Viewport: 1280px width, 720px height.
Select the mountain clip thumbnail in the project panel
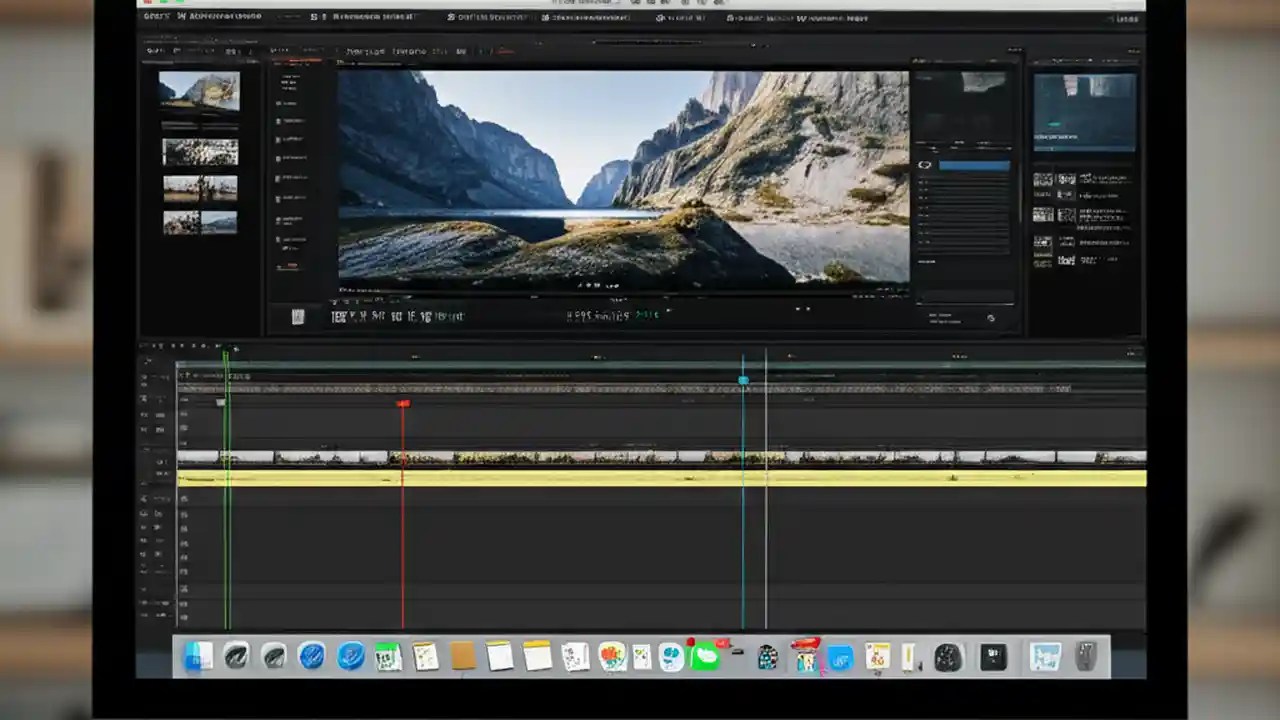pos(199,91)
